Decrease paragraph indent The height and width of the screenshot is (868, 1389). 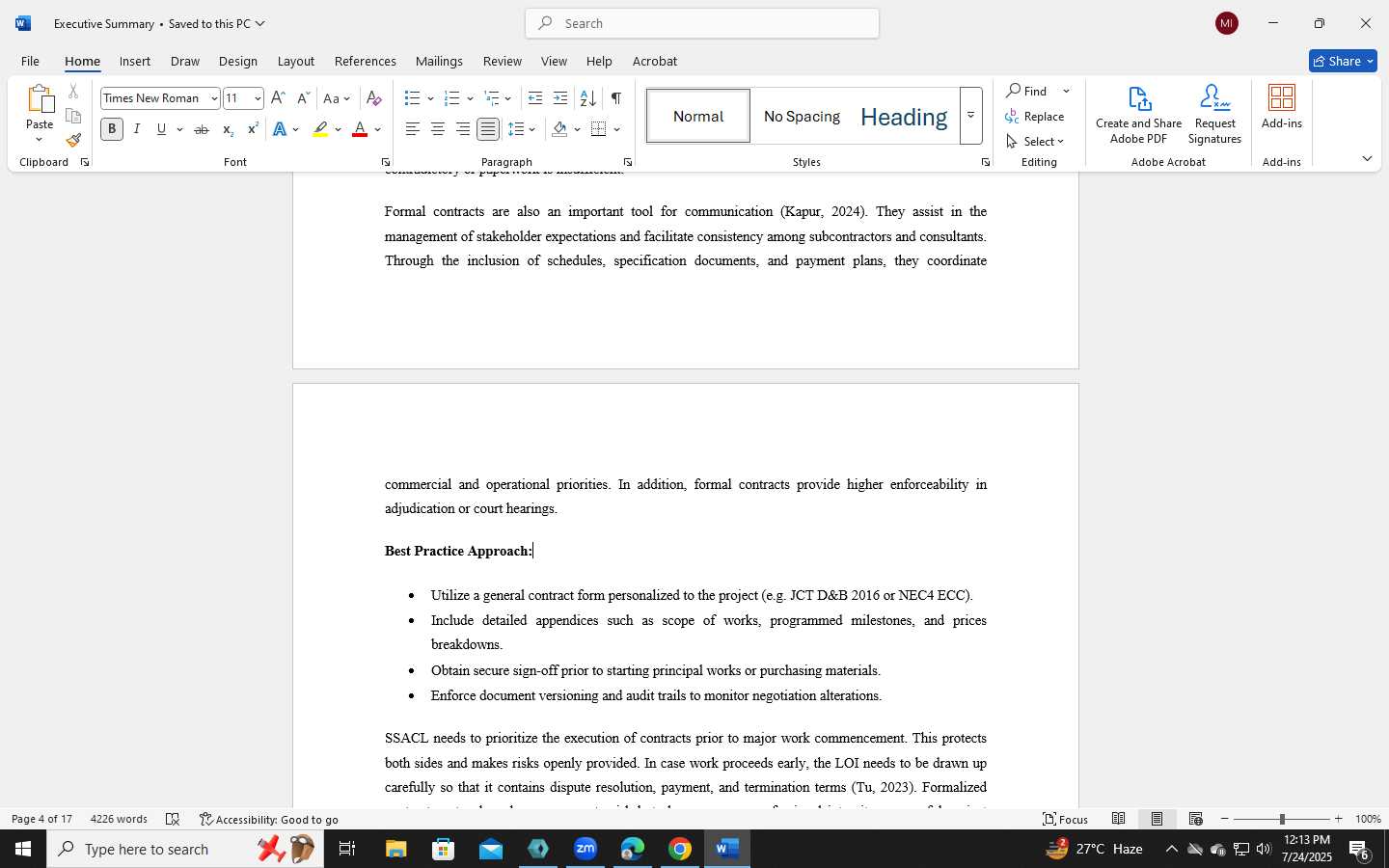535,98
